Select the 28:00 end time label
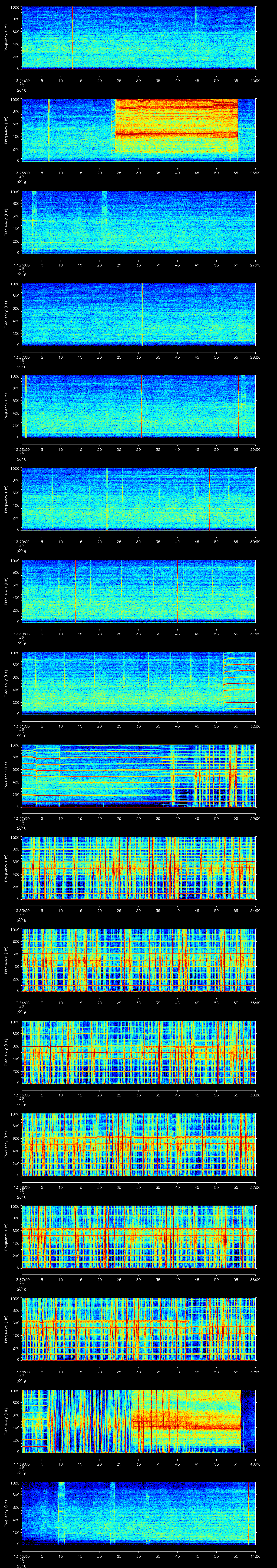277x1568 pixels. [x=255, y=357]
